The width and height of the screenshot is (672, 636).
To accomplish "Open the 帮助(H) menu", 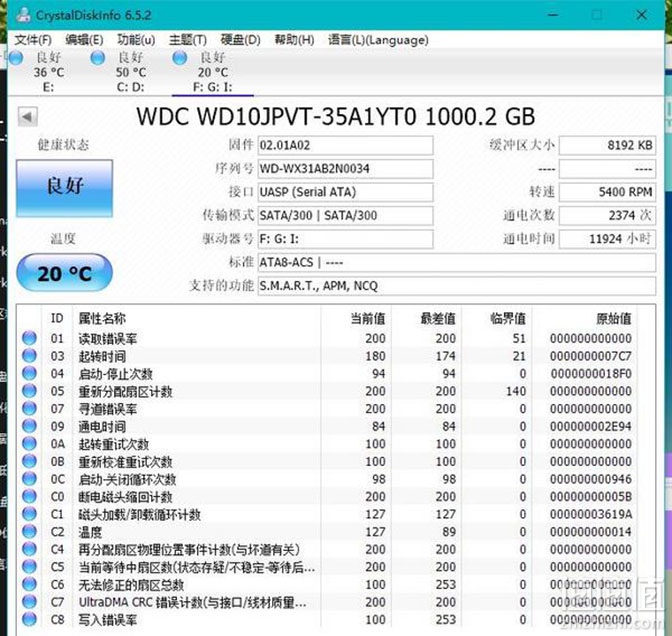I will tap(294, 40).
